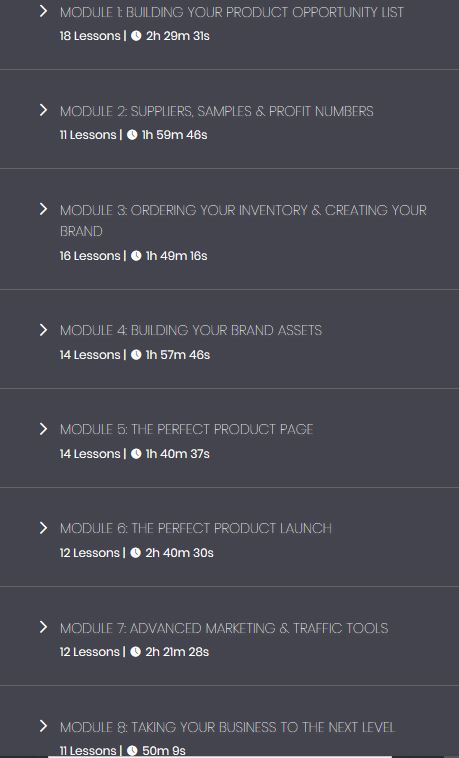Screen dimensions: 459x758
Task: Click clock icon beside 50m 9s
Action: [132, 751]
